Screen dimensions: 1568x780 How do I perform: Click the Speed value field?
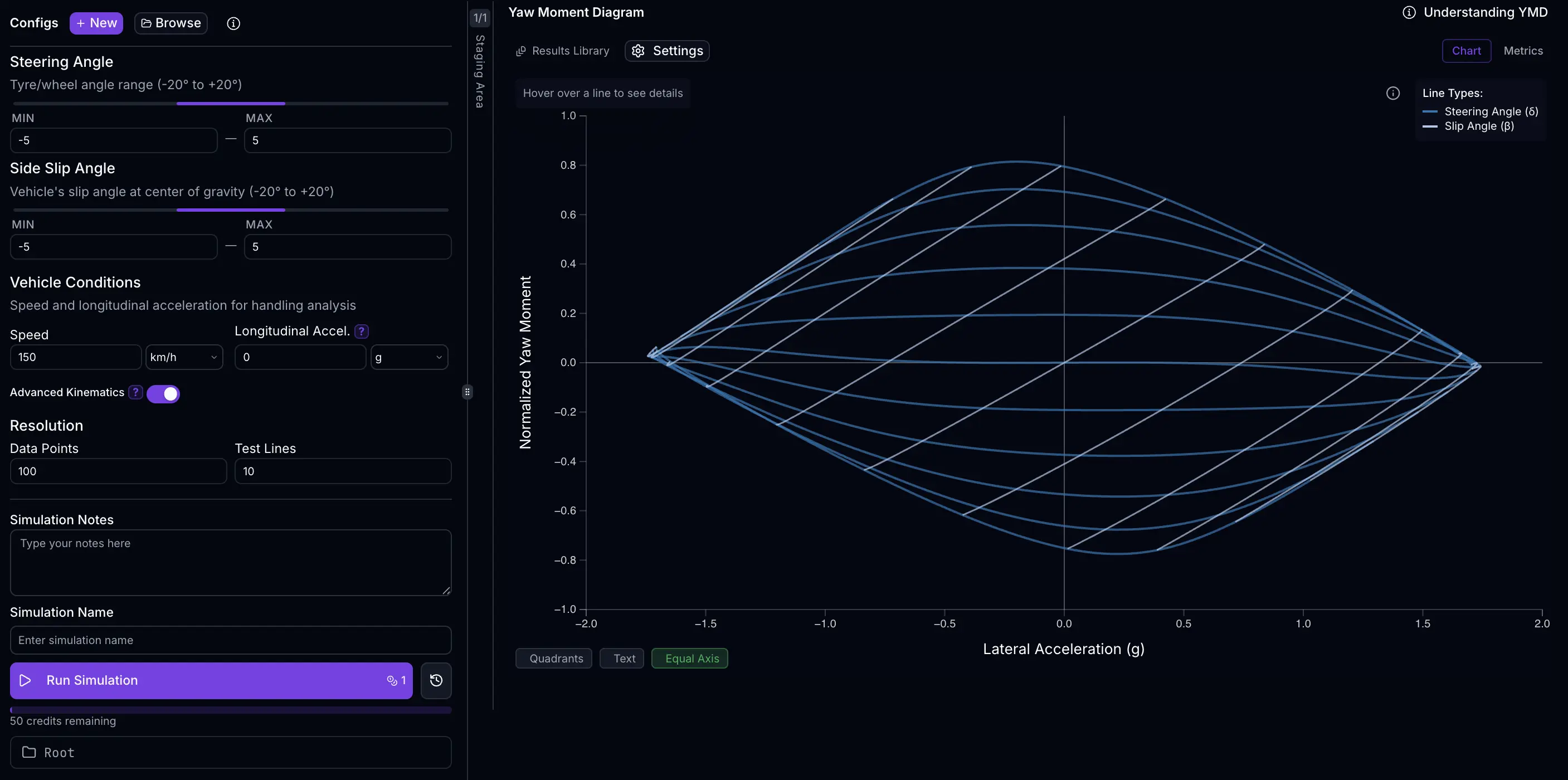(x=76, y=357)
